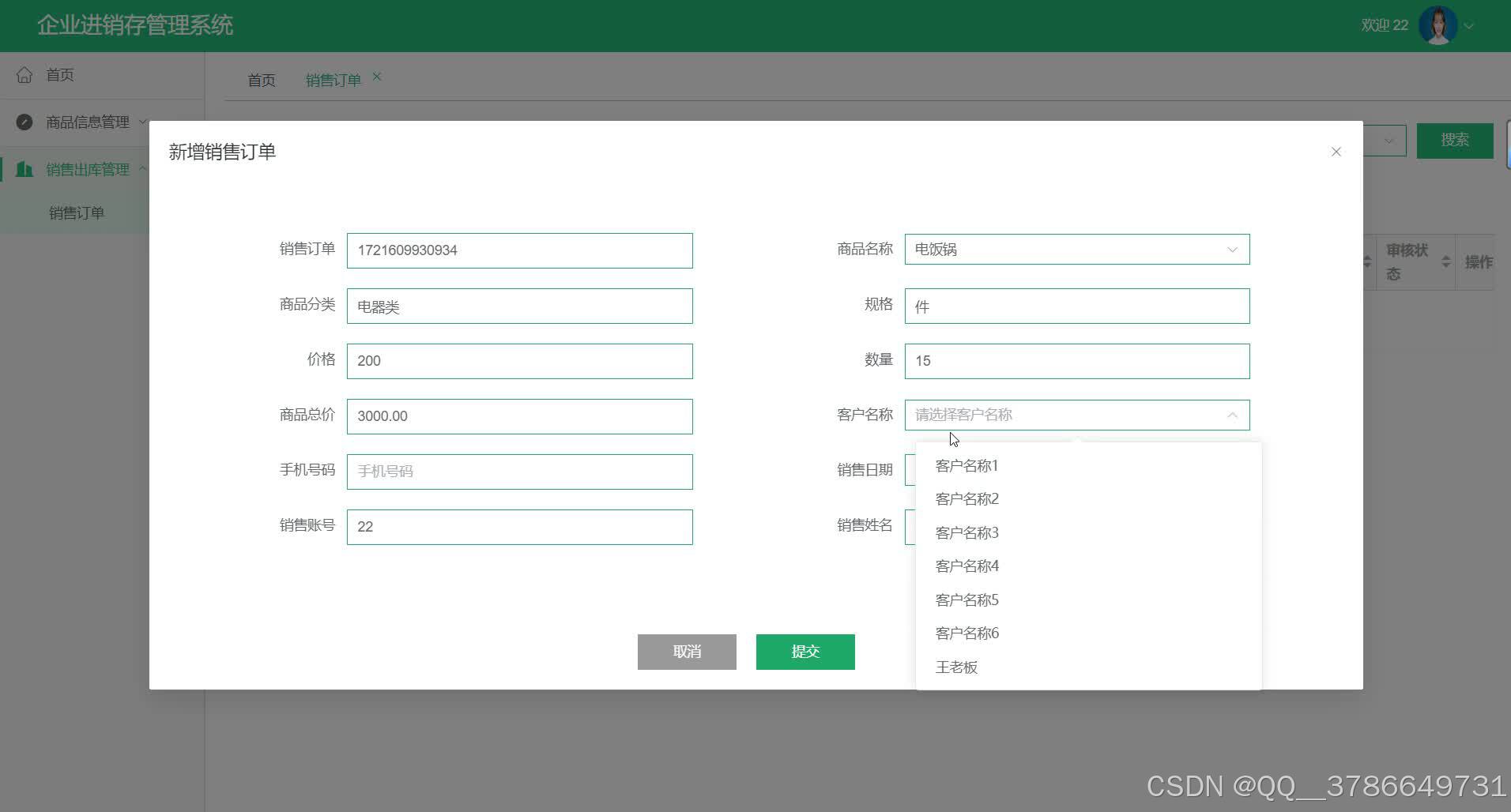Go to 首页 in the sidebar
This screenshot has height=812, width=1511.
[60, 75]
